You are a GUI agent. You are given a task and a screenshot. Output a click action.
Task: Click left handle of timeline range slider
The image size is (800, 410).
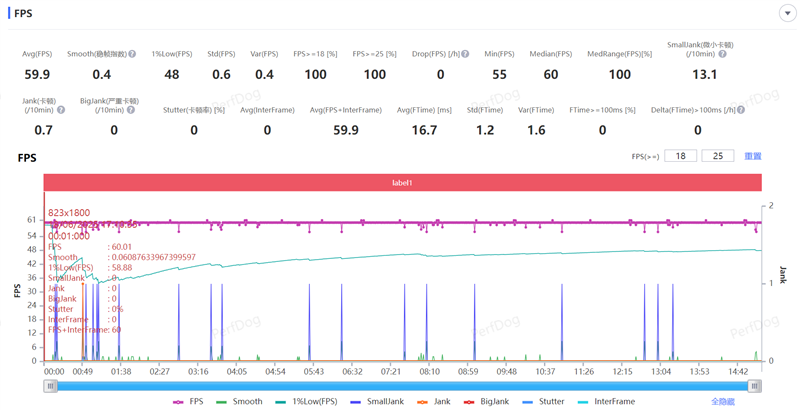[x=50, y=385]
